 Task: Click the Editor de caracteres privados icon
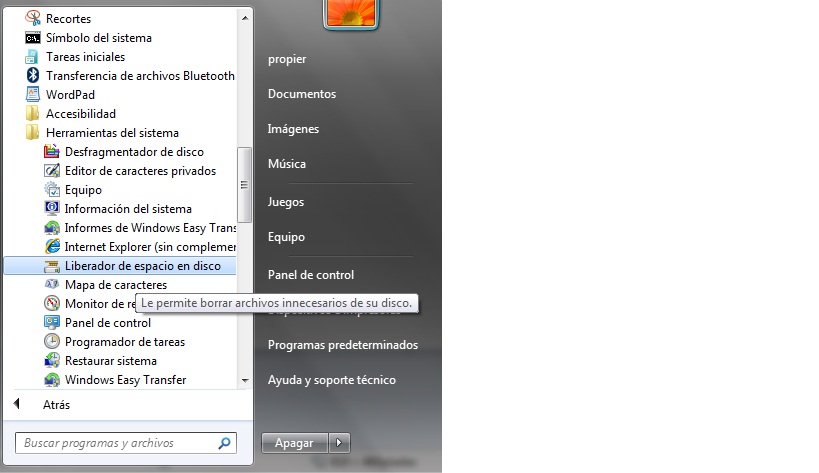pyautogui.click(x=52, y=171)
